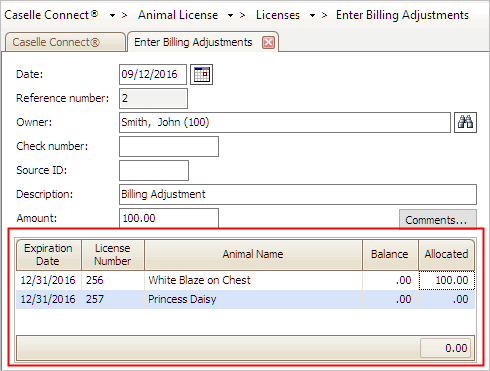Expand the Caselle Connect breadcrumb dropdown arrow

(x=112, y=15)
